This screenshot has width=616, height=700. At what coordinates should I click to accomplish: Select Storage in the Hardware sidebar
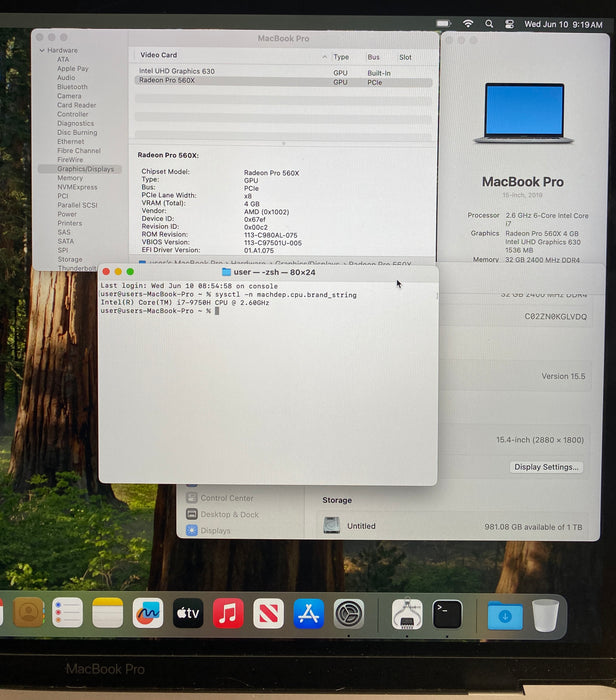(70, 259)
